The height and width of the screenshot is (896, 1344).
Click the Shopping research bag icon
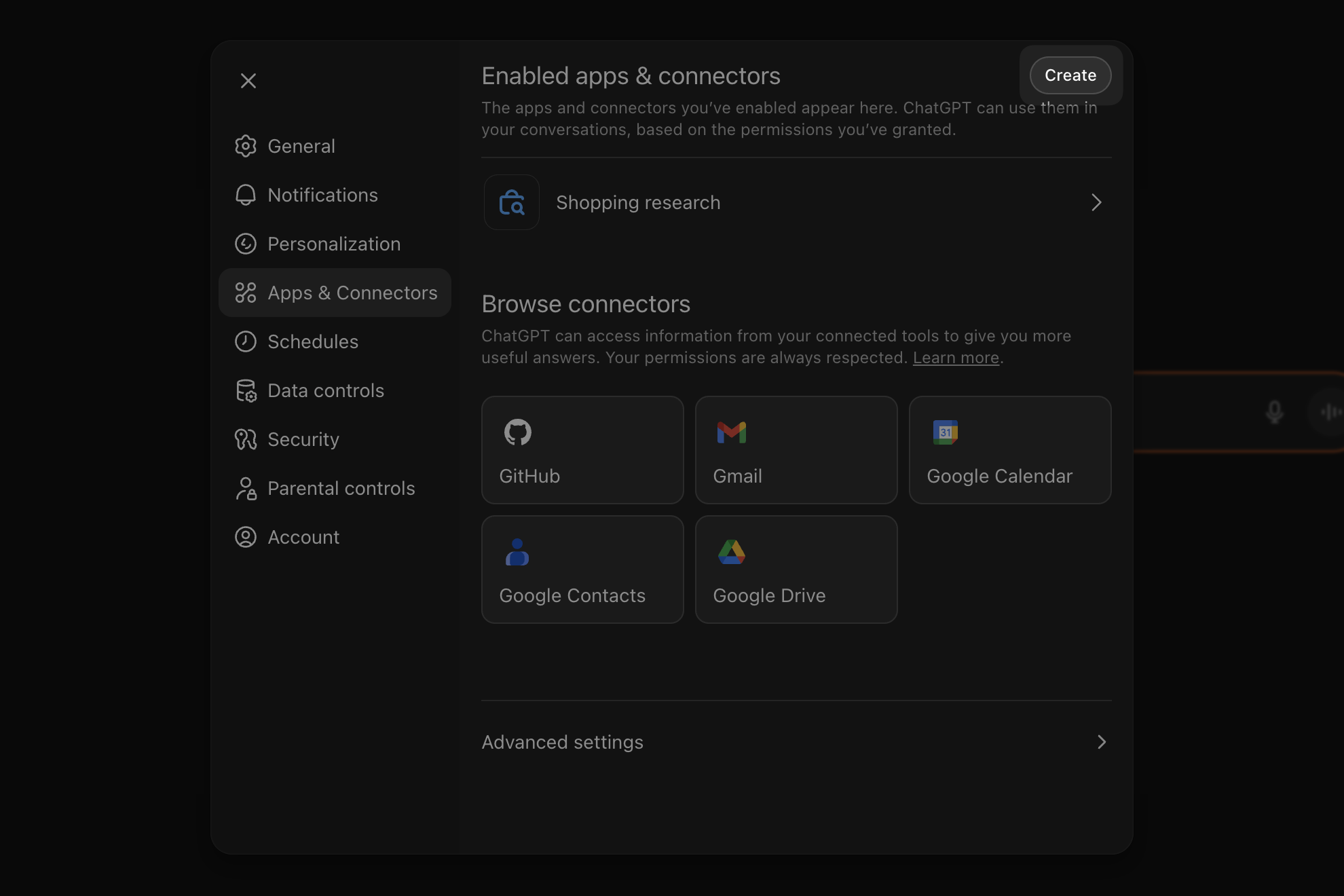click(512, 202)
